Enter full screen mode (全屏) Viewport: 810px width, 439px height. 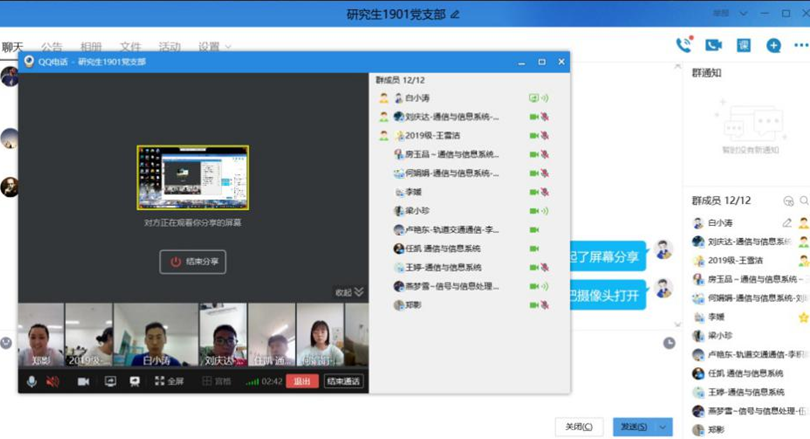pos(169,381)
